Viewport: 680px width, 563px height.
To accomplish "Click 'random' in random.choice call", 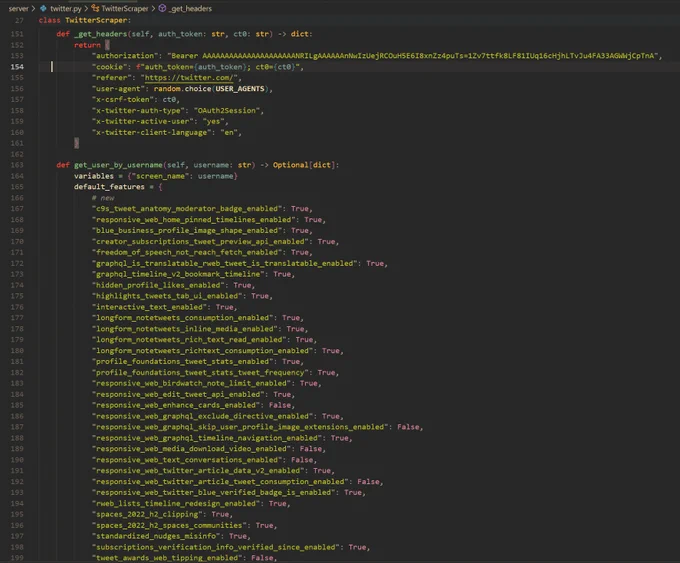I will tap(167, 88).
